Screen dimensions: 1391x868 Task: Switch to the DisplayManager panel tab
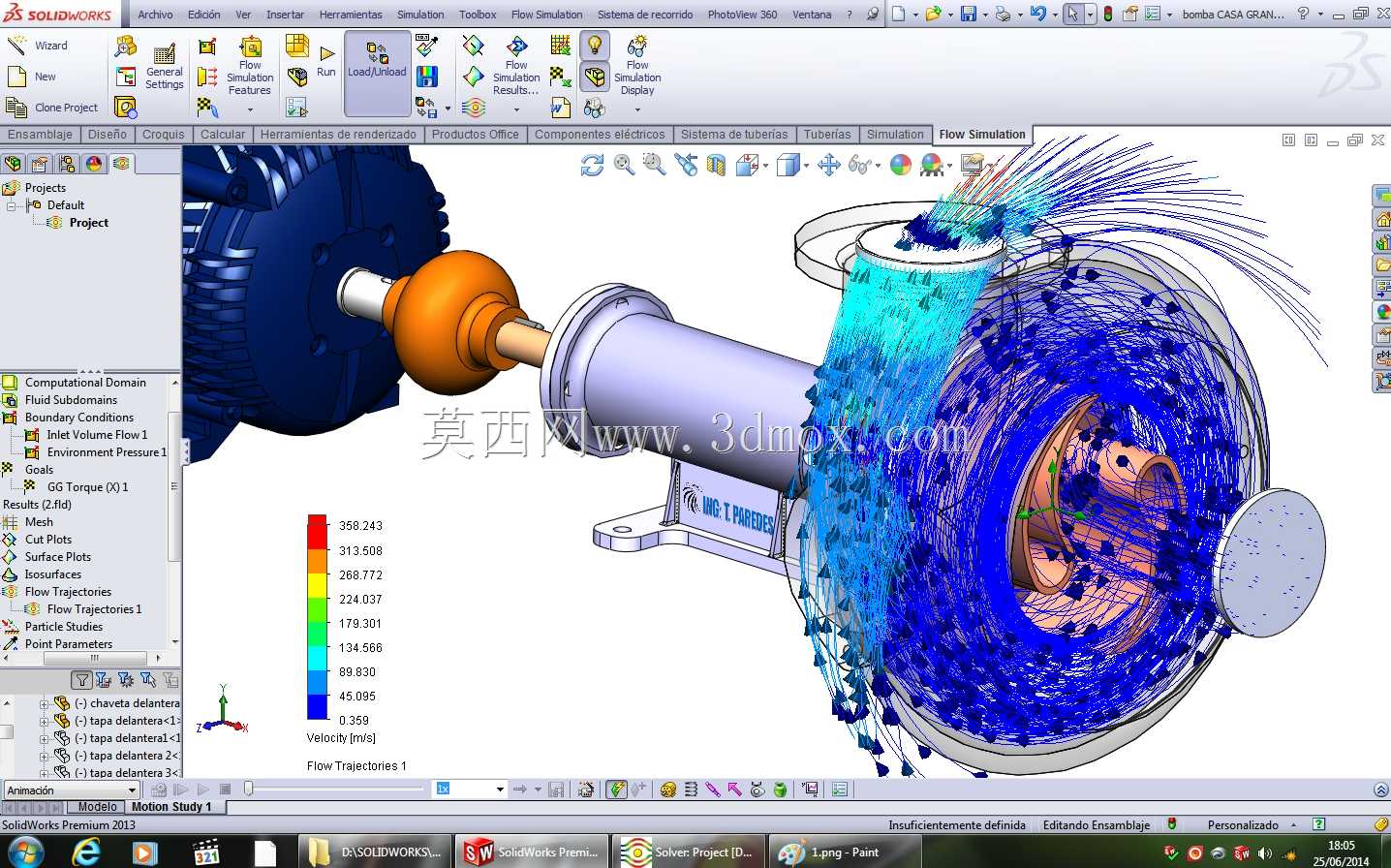click(x=94, y=164)
